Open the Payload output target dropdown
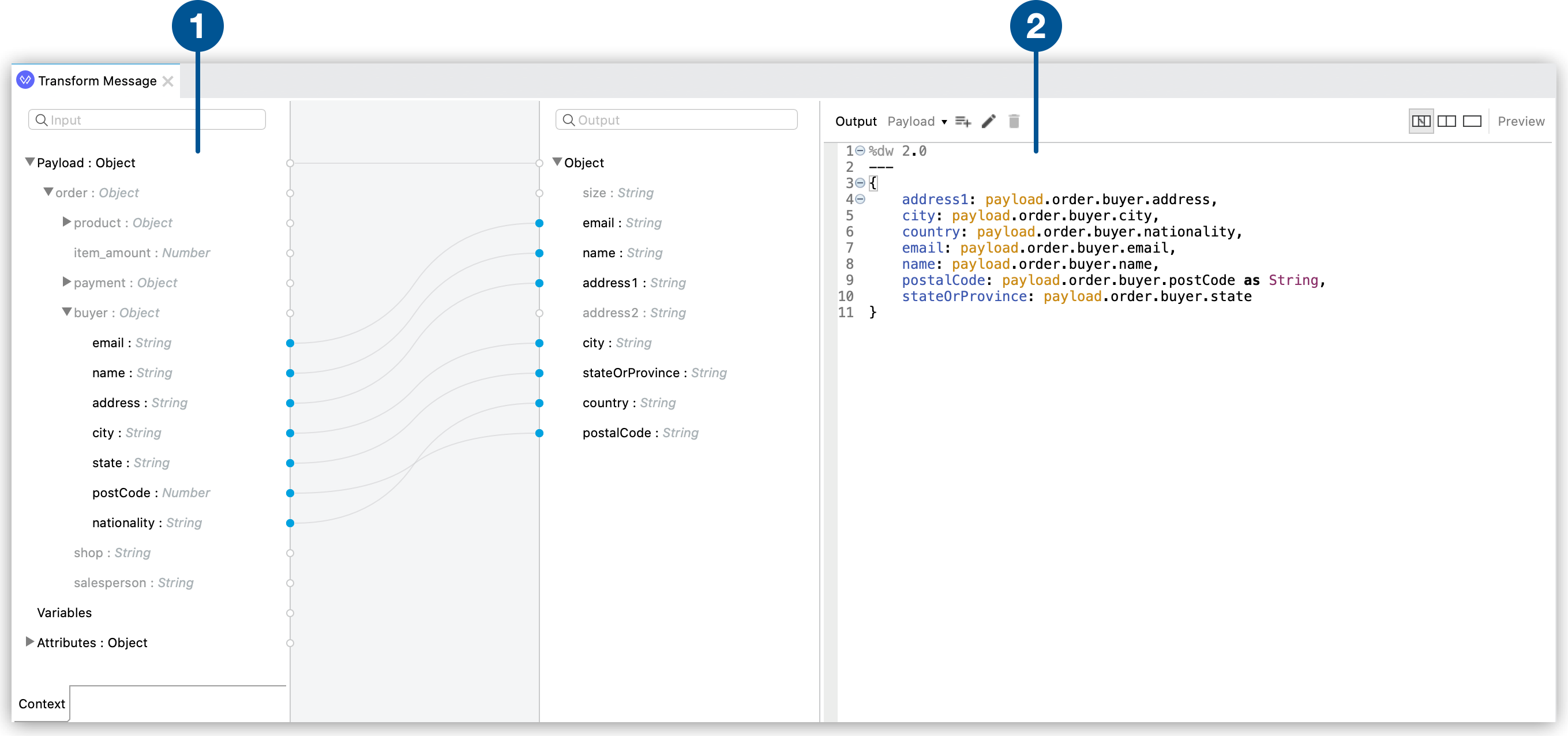Image resolution: width=1568 pixels, height=736 pixels. click(943, 122)
